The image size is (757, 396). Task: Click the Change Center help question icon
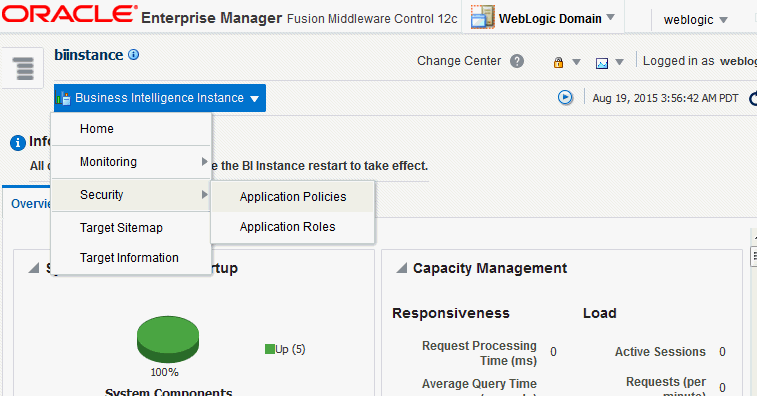pyautogui.click(x=517, y=61)
